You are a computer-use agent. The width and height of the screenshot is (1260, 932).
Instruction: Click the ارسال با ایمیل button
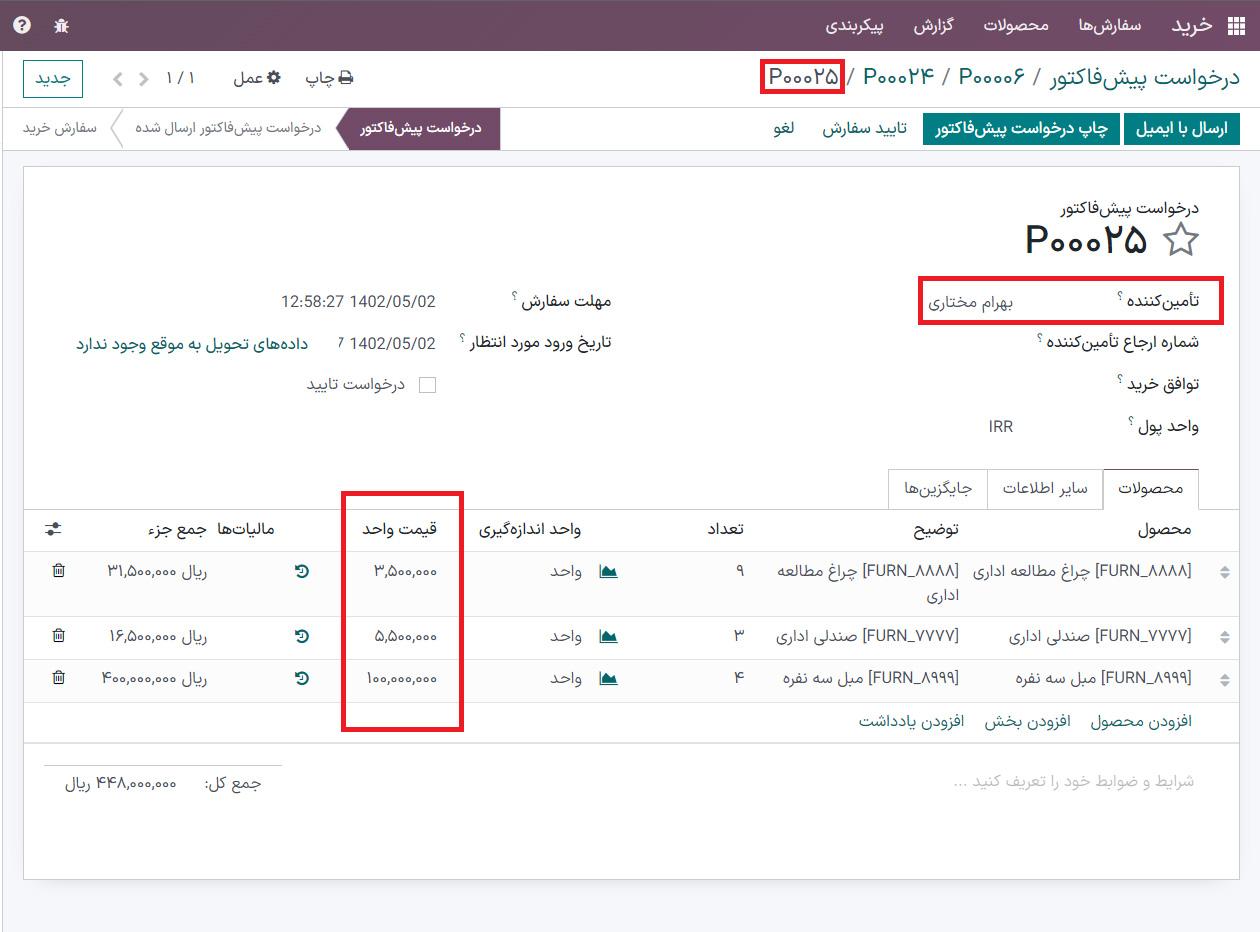(x=1181, y=130)
